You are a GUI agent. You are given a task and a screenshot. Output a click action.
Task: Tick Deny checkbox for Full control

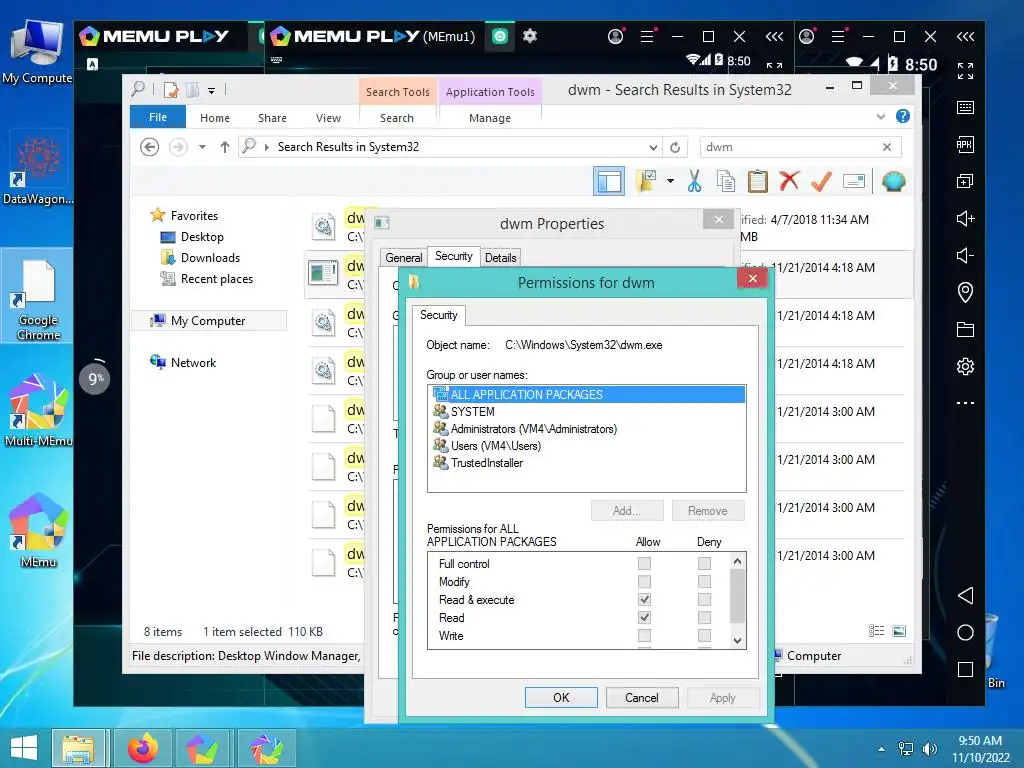pos(704,563)
